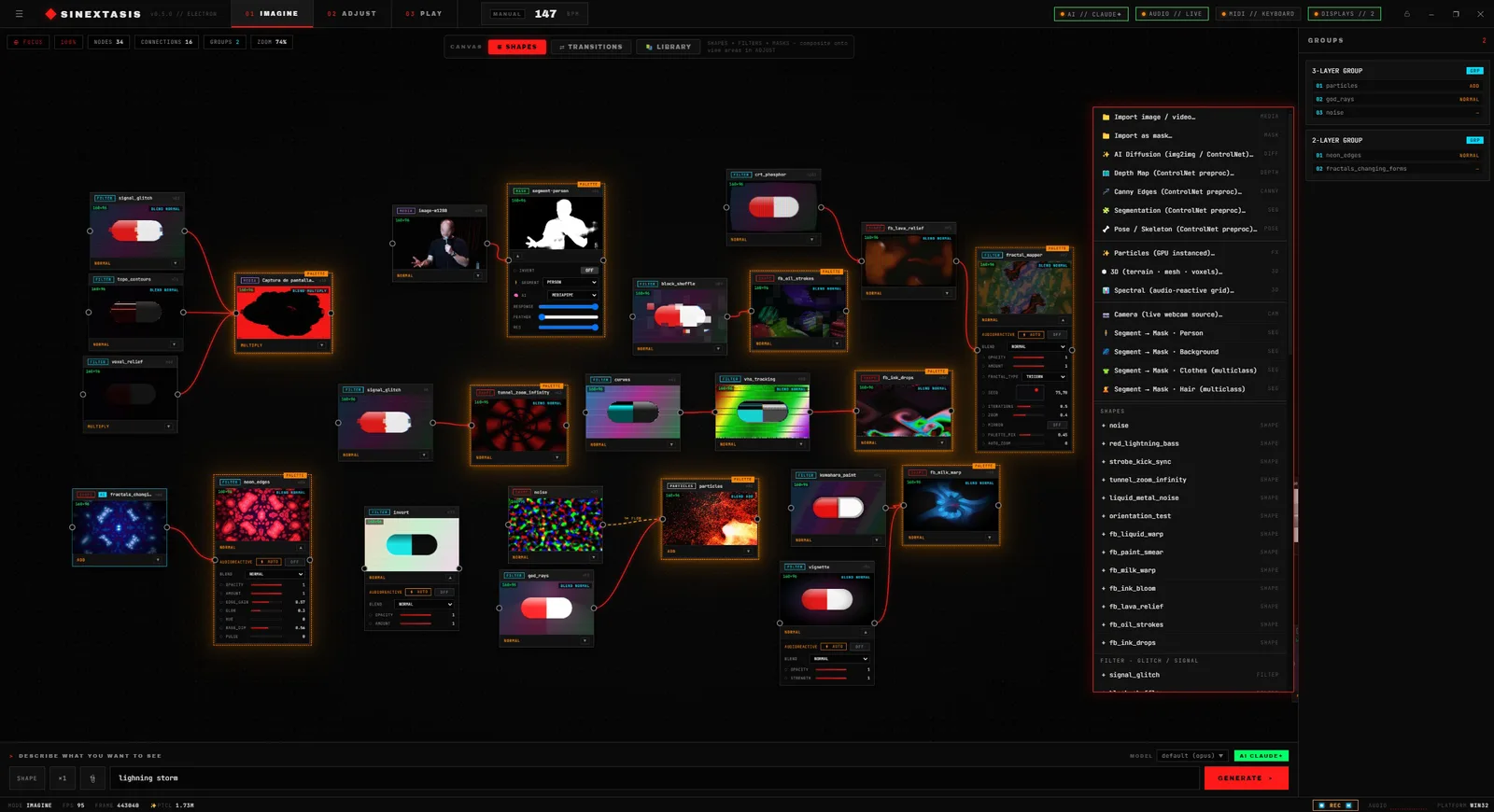The image size is (1494, 812).
Task: Select the TRANSITIONS canvas tab
Action: tap(590, 47)
